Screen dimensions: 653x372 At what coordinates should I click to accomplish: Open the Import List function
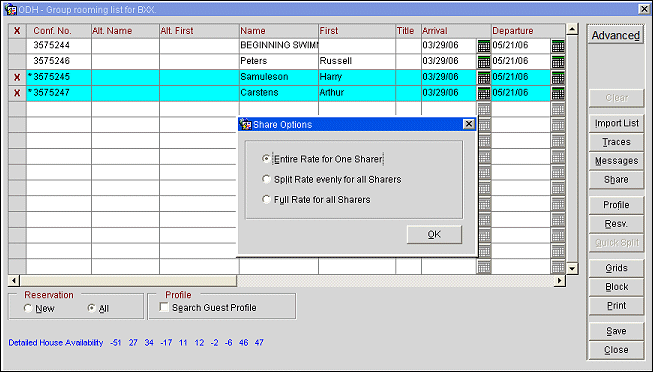(616, 123)
